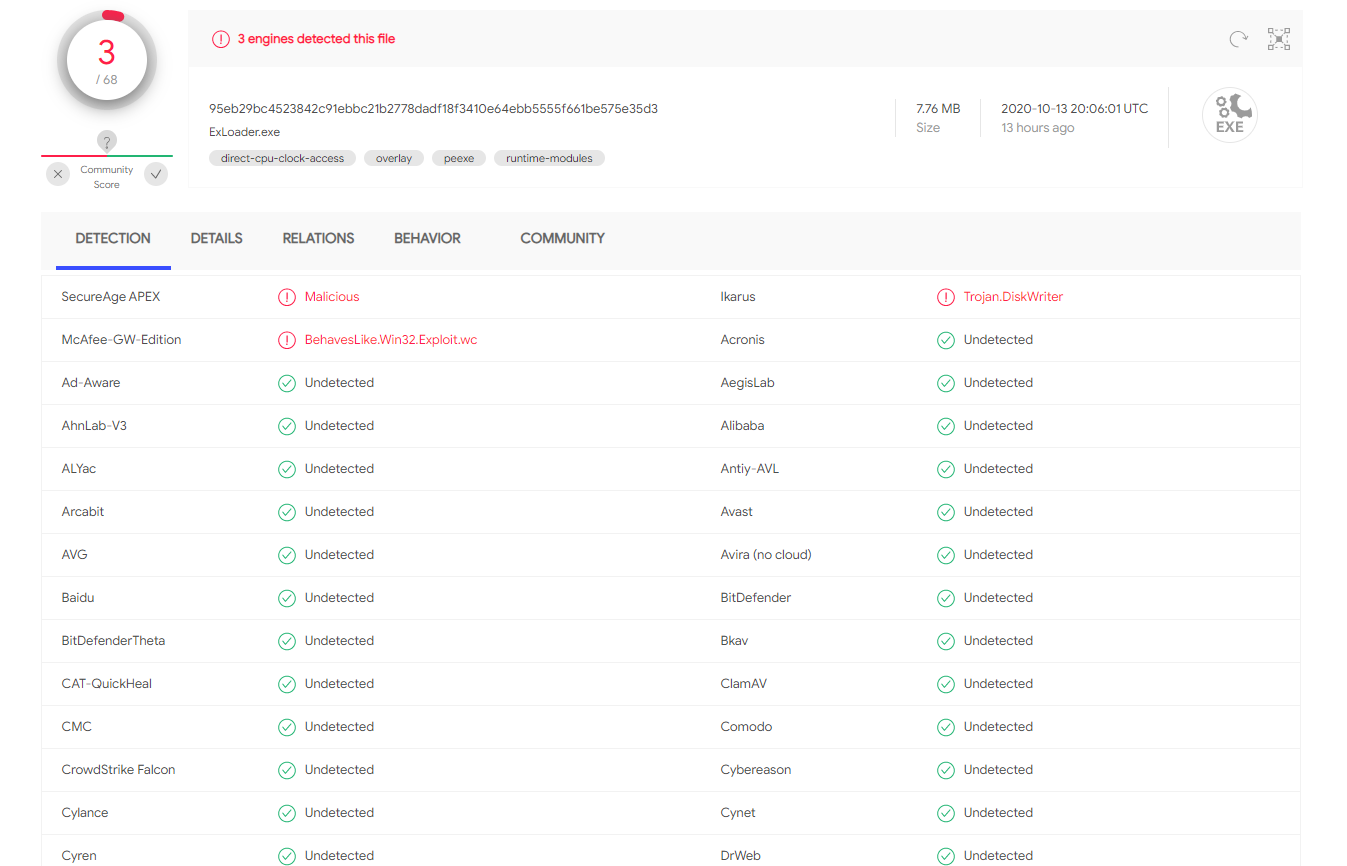The image size is (1347, 866).
Task: Click the similar files graph icon
Action: click(1279, 39)
